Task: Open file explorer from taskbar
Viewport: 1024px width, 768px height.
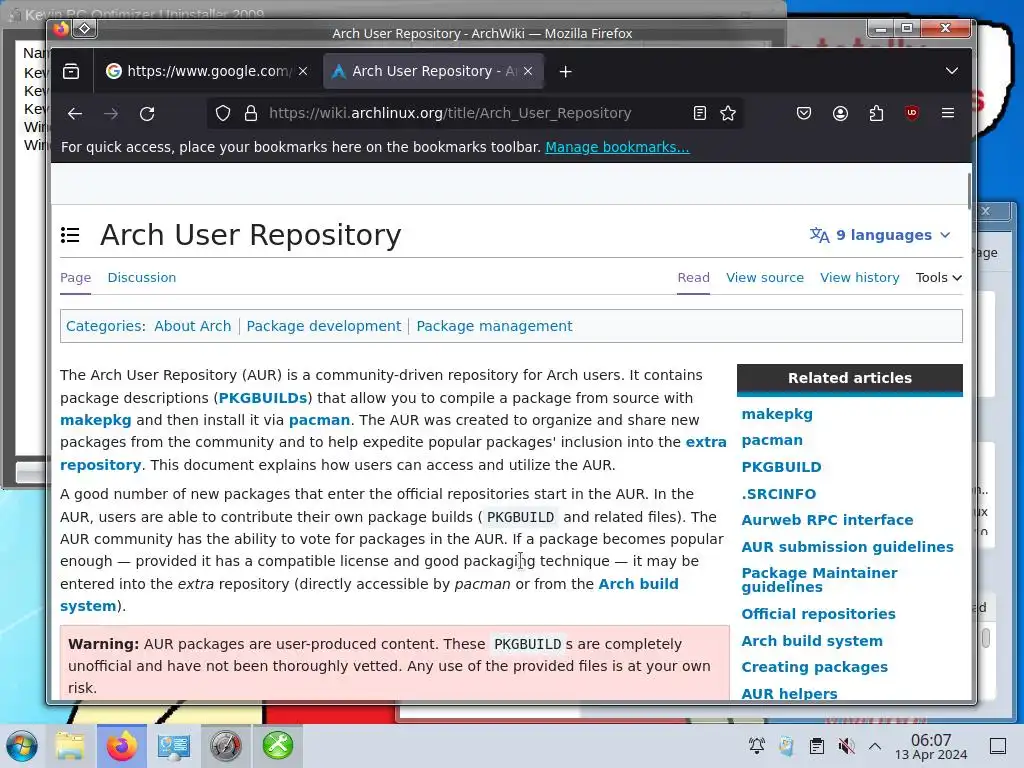Action: coord(69,746)
